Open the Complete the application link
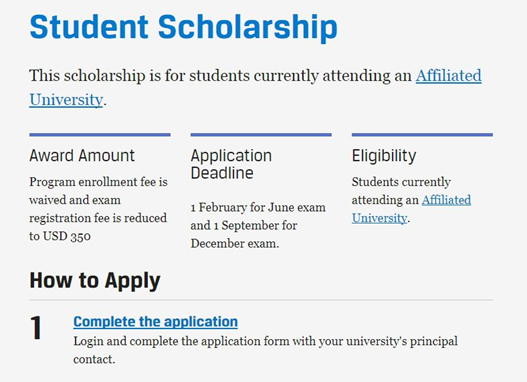 click(x=156, y=322)
